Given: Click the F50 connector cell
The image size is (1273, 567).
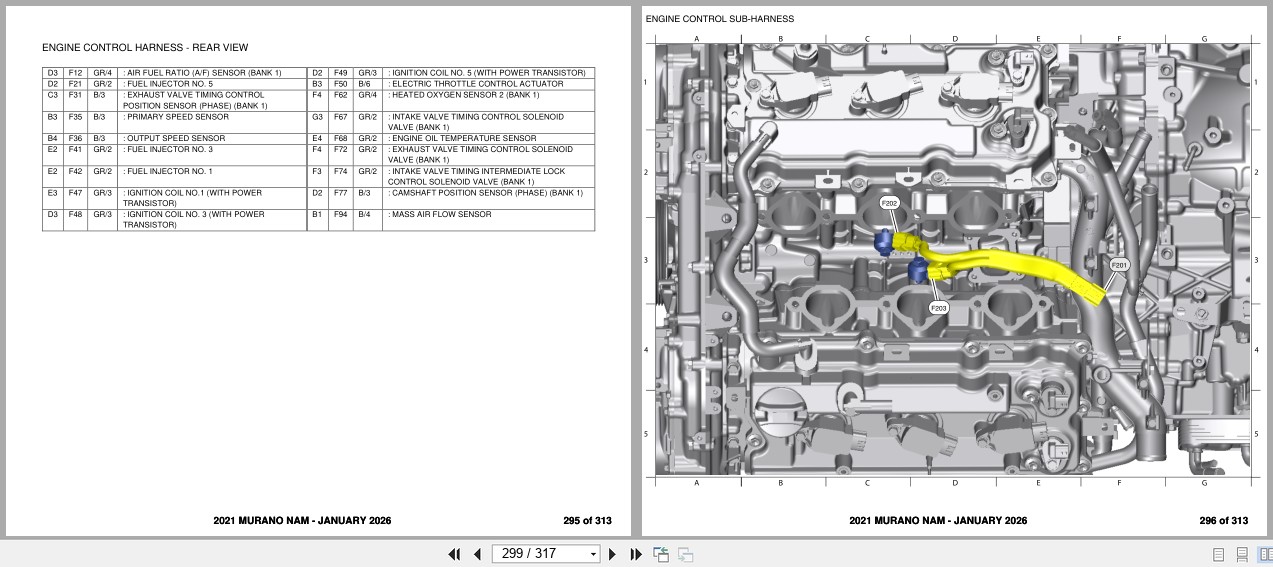Looking at the screenshot, I should pyautogui.click(x=341, y=84).
